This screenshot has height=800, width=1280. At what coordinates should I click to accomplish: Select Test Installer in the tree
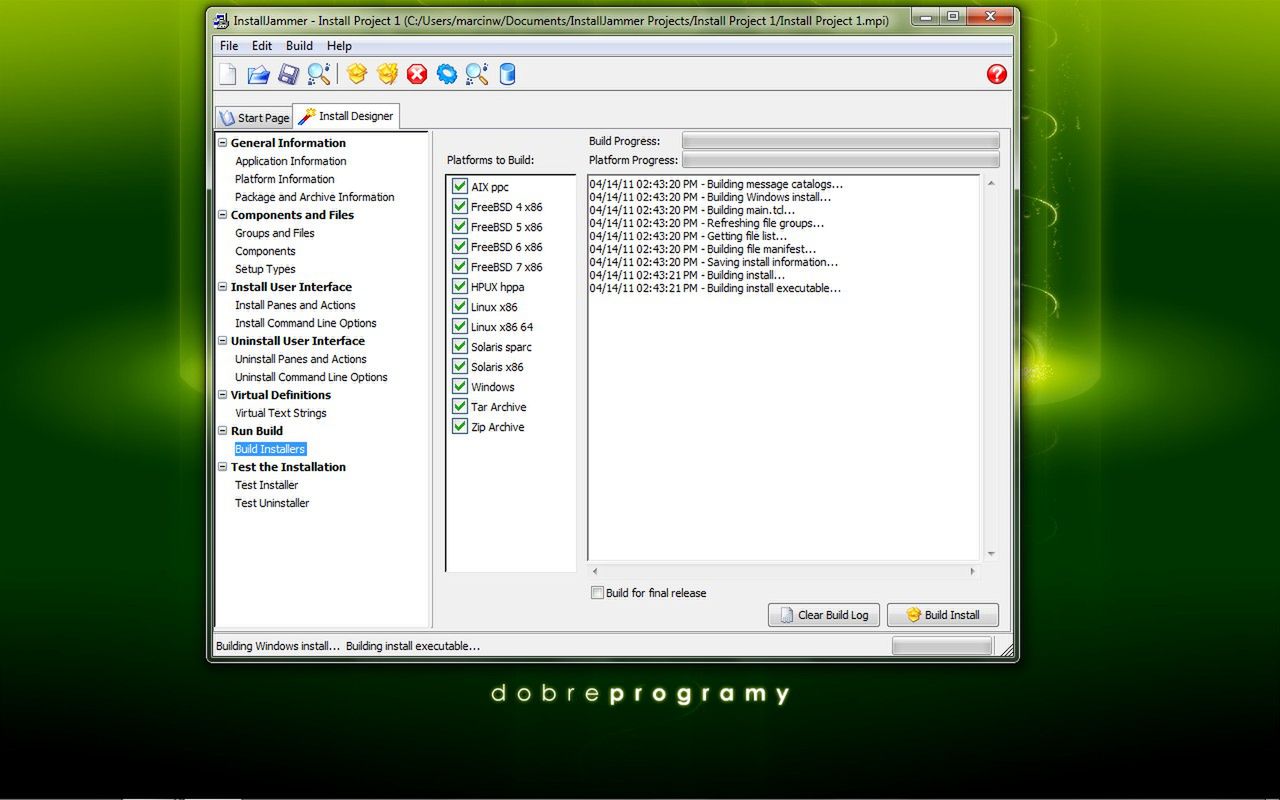(266, 485)
